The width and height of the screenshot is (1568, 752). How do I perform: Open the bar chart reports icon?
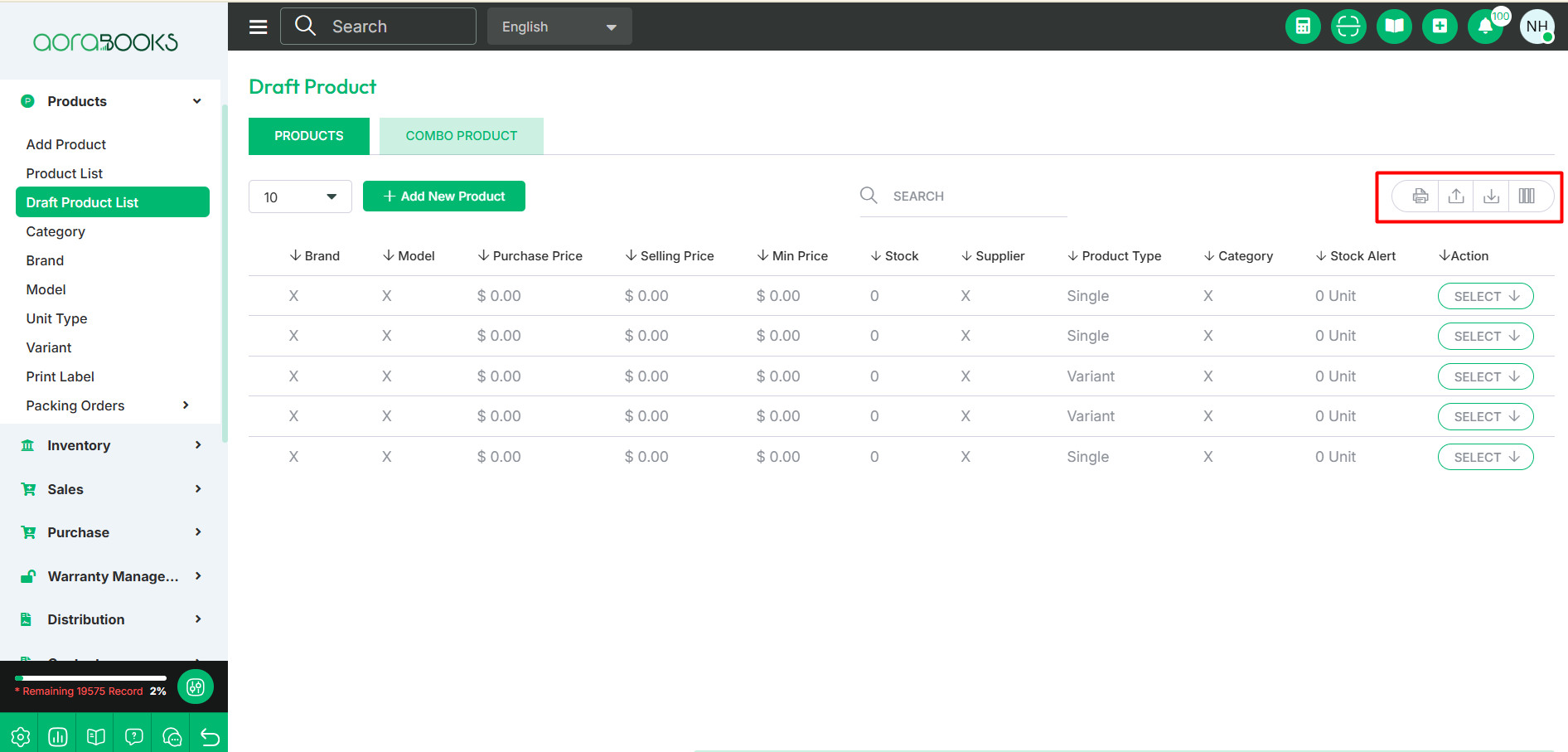click(x=58, y=736)
